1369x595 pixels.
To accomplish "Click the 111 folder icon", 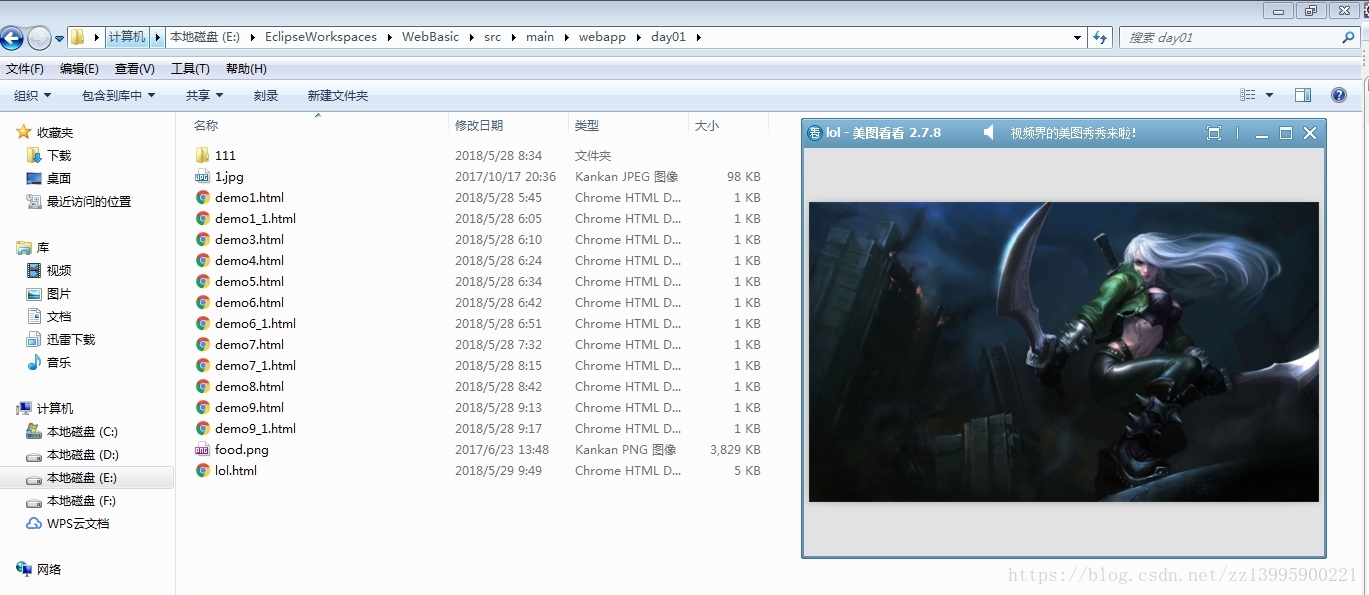I will (202, 155).
